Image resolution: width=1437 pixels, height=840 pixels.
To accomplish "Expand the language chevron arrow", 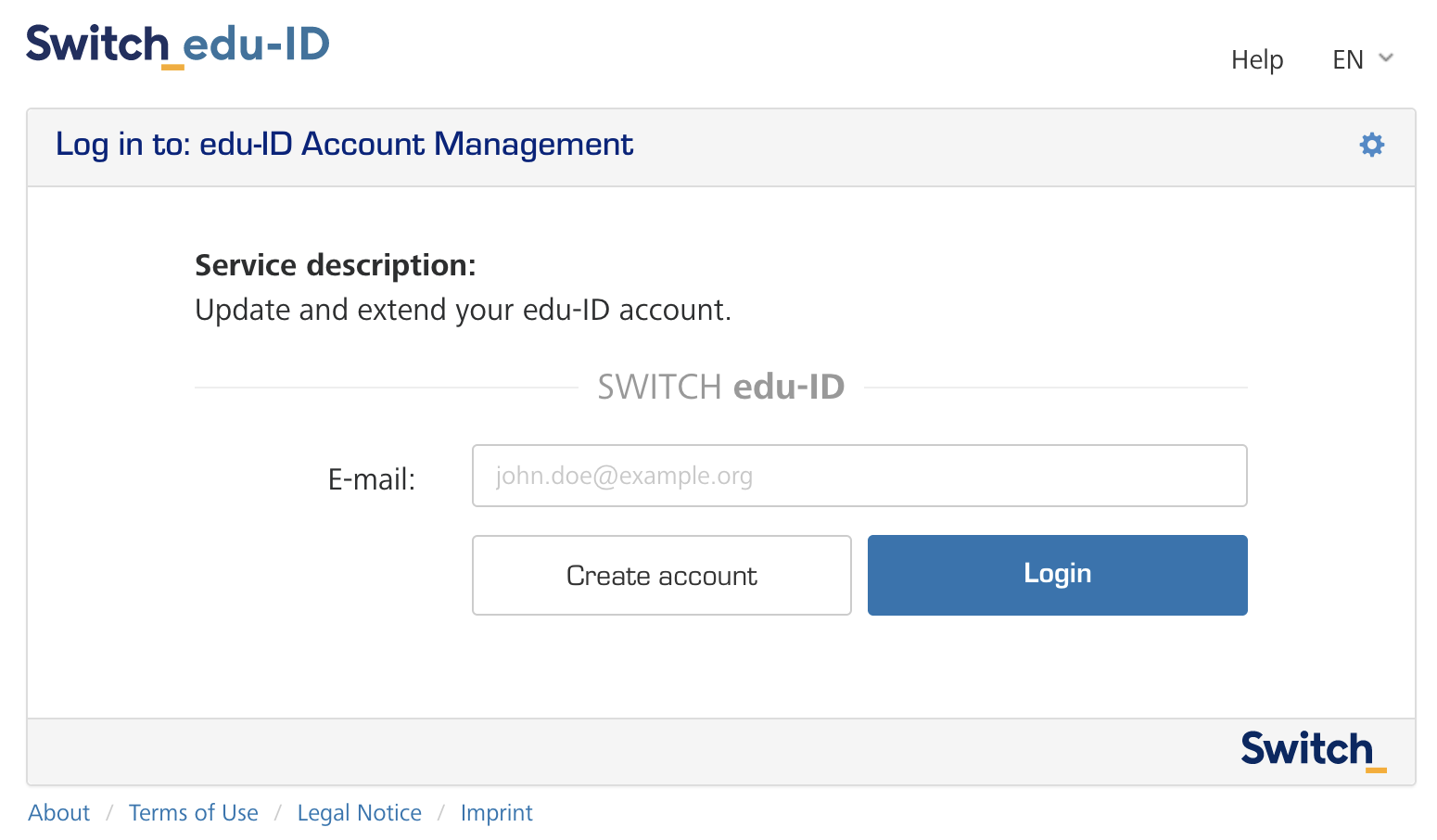I will coord(1386,58).
